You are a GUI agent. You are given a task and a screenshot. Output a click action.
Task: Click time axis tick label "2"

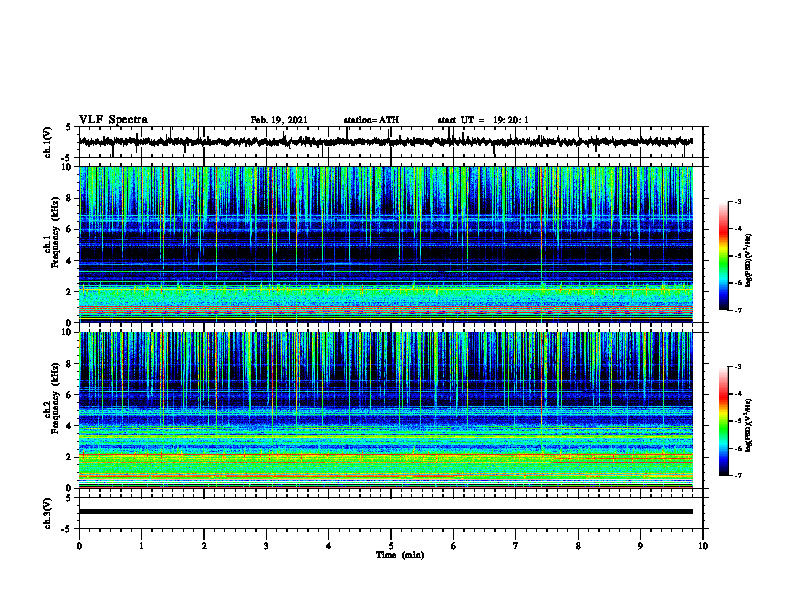click(x=204, y=546)
